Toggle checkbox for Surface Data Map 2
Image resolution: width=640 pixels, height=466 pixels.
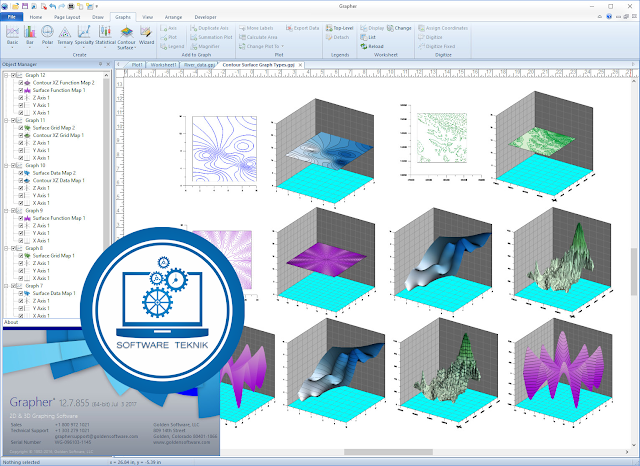20,173
